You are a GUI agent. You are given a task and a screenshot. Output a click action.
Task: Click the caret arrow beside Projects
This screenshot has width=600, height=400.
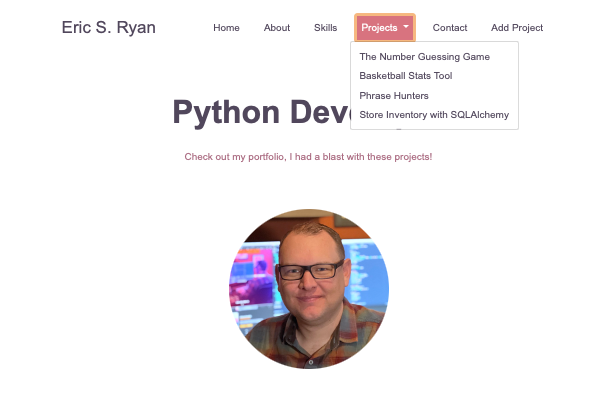tap(406, 27)
